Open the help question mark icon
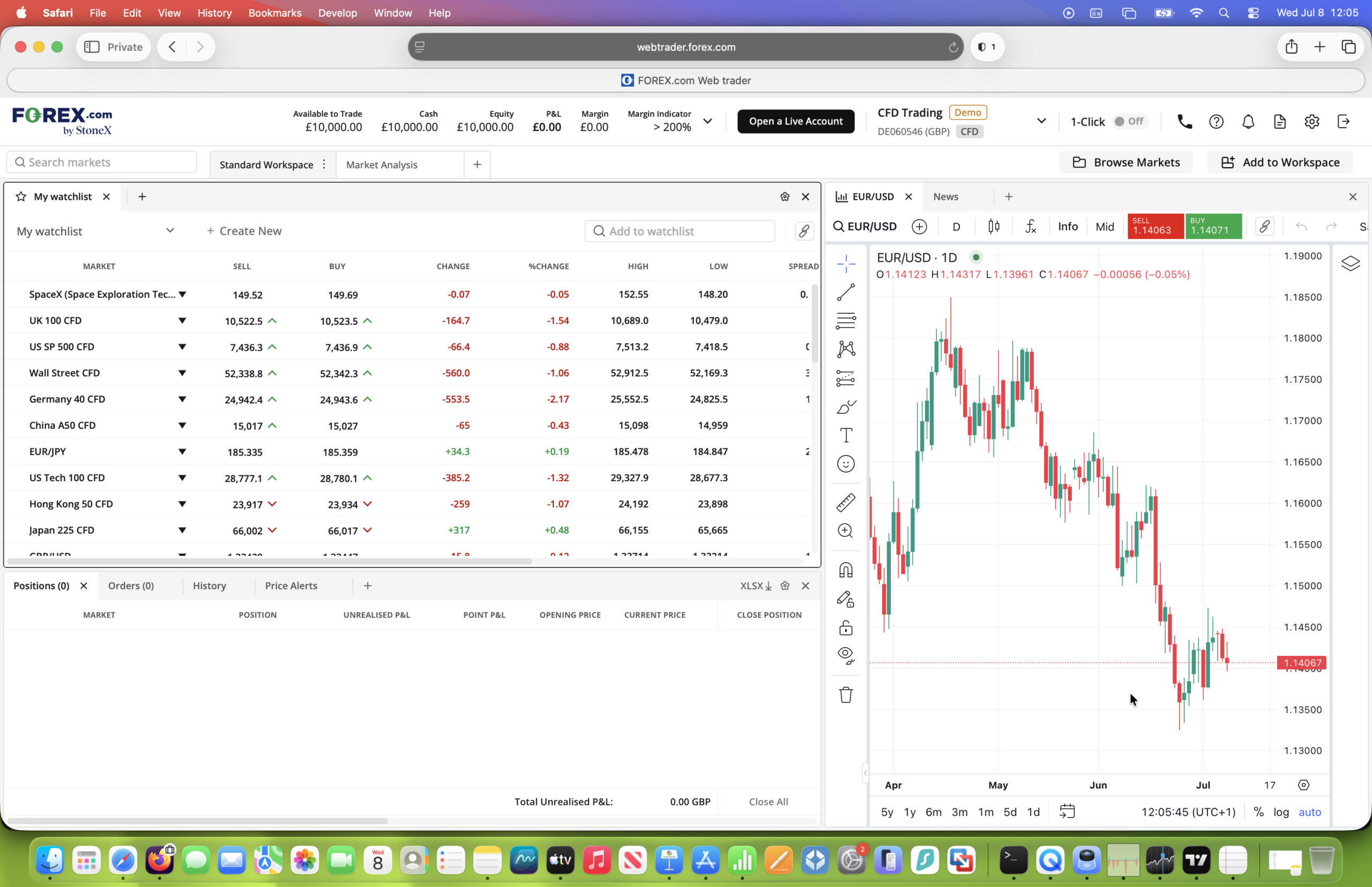 (x=1216, y=122)
